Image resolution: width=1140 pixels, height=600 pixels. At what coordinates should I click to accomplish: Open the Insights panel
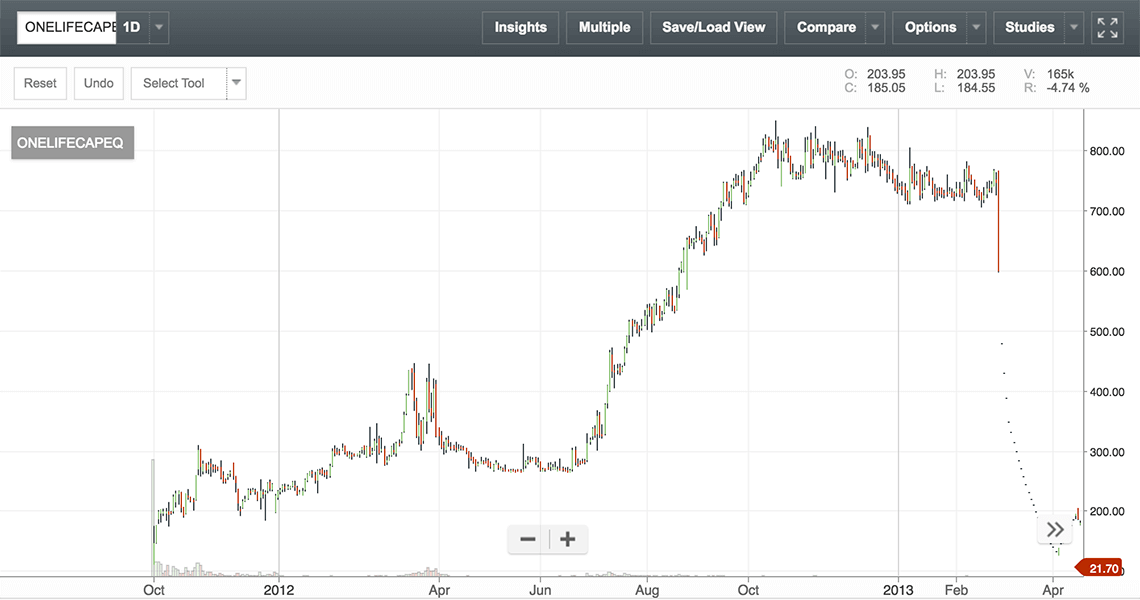(520, 28)
